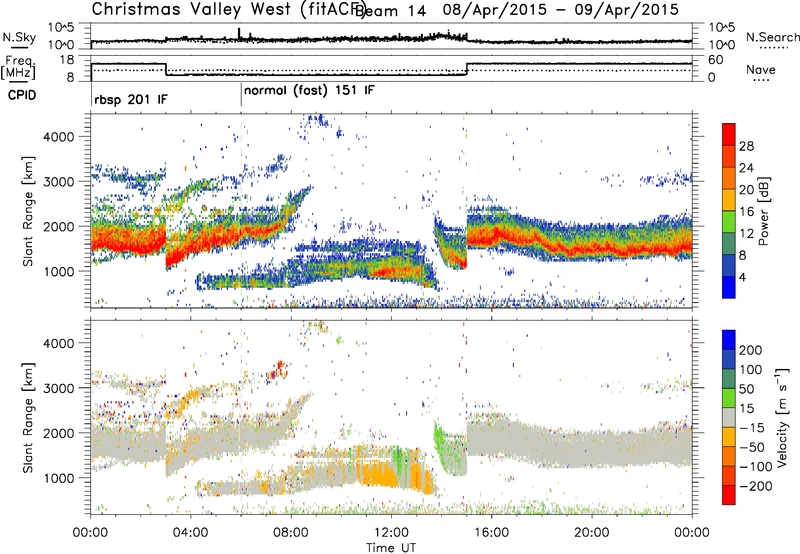
Task: Click the 'Beam 14' label
Action: [390, 11]
